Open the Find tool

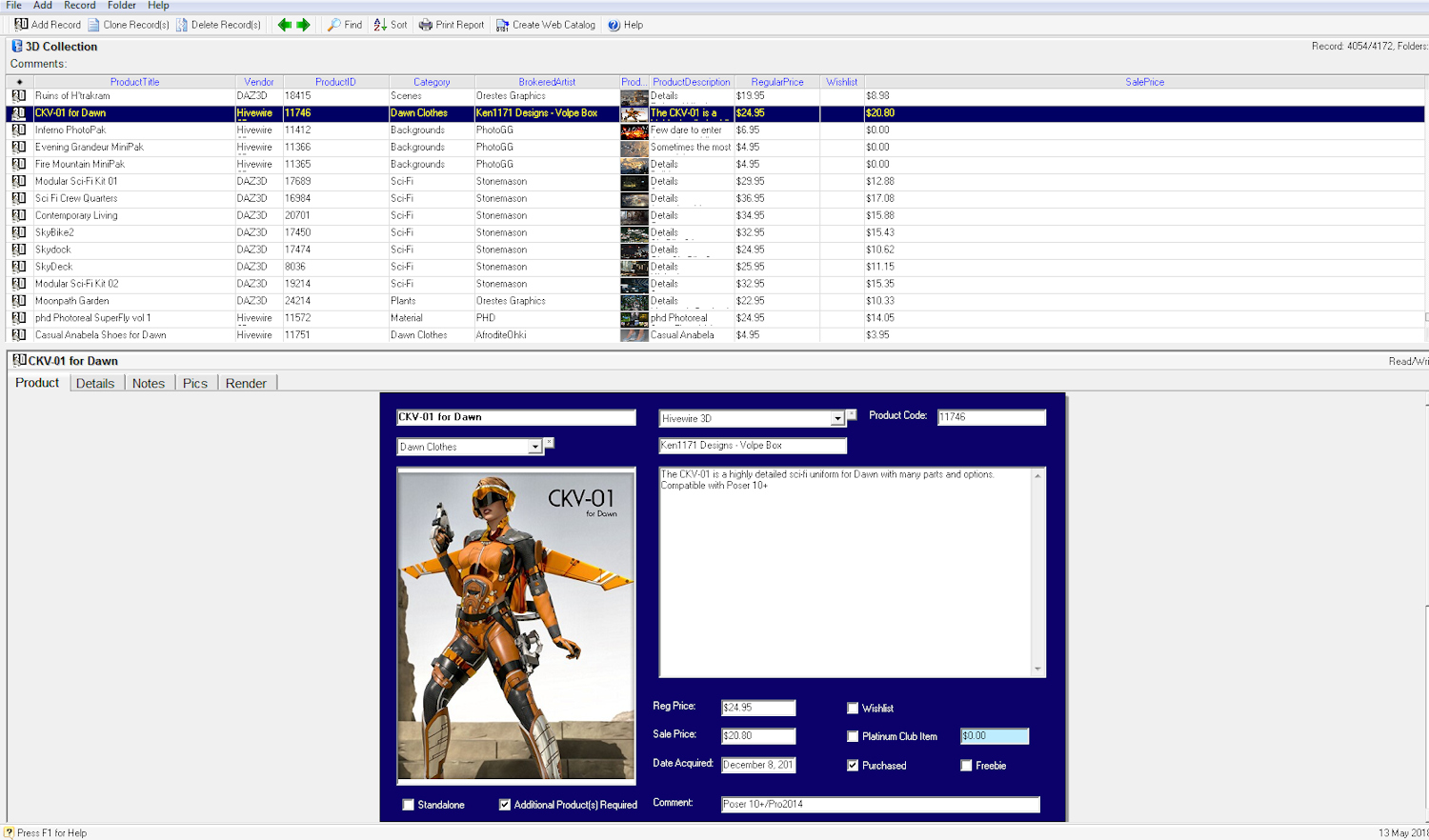[334, 25]
